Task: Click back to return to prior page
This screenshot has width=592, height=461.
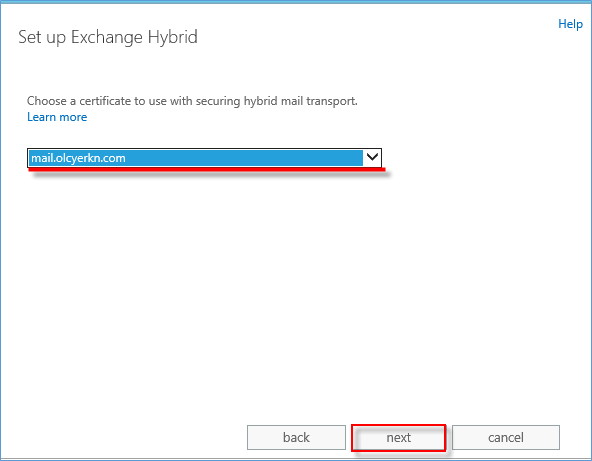Action: [x=296, y=438]
